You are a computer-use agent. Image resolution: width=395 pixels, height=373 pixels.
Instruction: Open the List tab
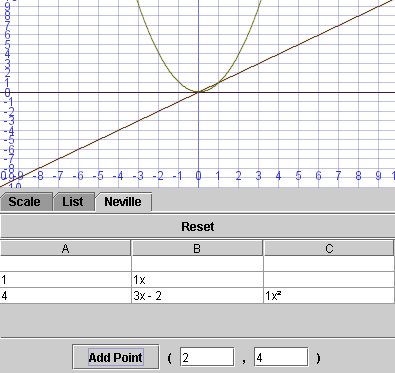coord(74,202)
